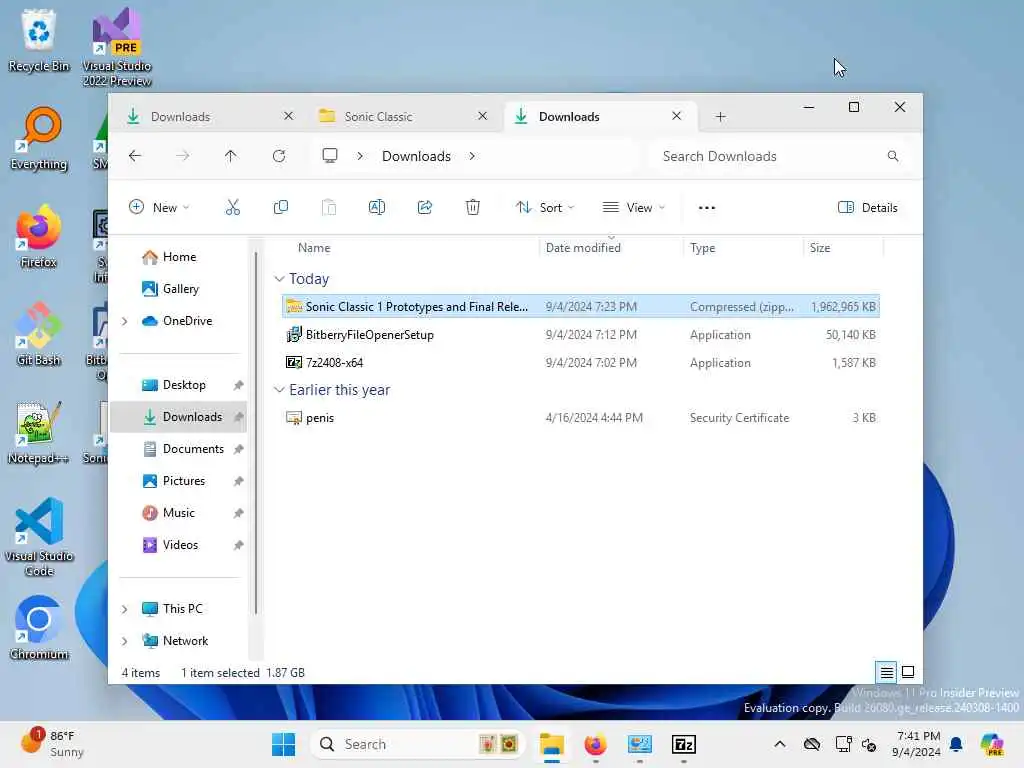This screenshot has height=768, width=1024.
Task: Click chevron after Downloads in address bar
Action: pos(472,156)
